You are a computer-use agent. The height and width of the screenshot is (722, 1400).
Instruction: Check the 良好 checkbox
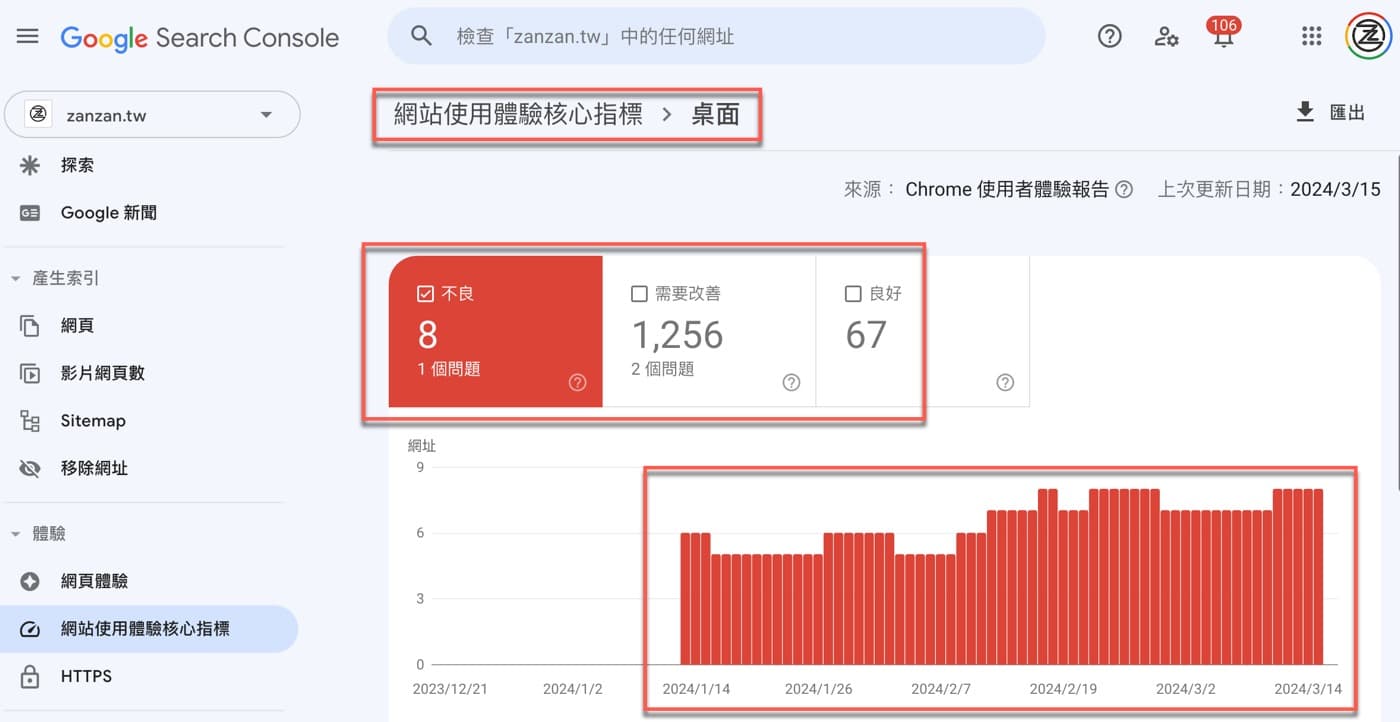[x=853, y=294]
